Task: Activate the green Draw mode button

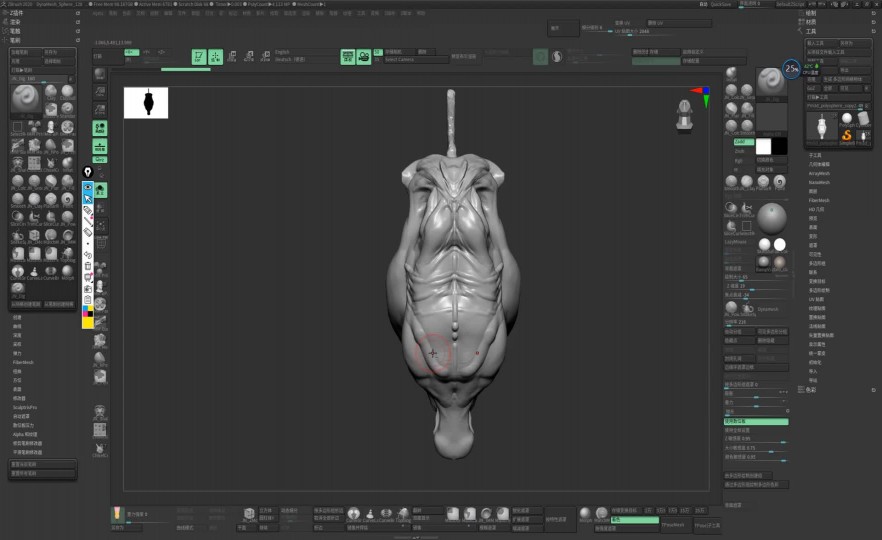Action: point(215,57)
